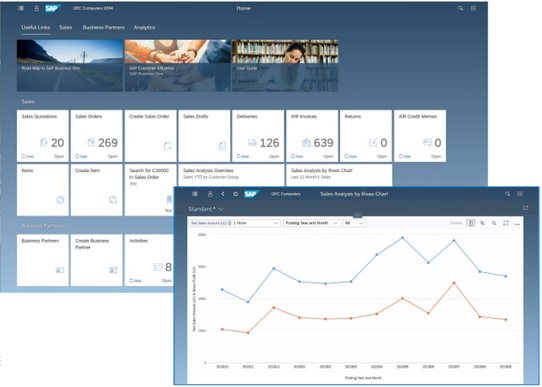Expand the Standard view variant dropdown

(x=206, y=209)
